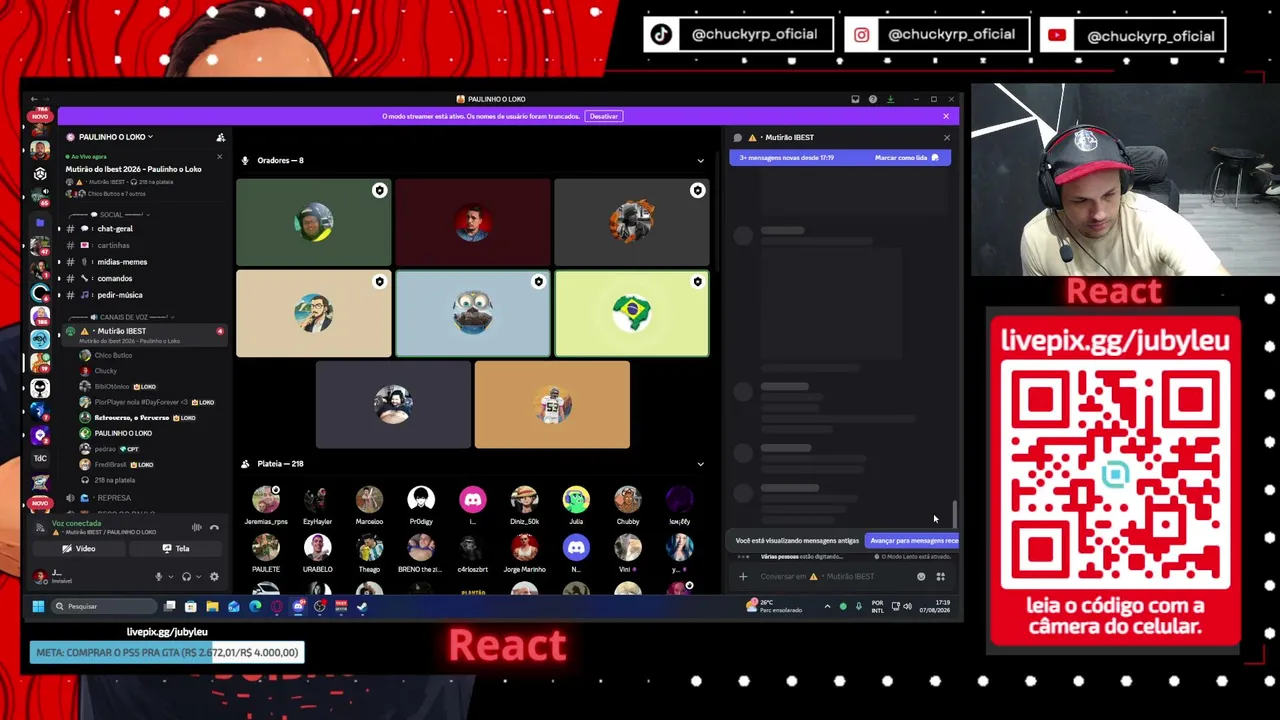
Task: Click audience member Jeremias_rpns avatar
Action: (266, 498)
